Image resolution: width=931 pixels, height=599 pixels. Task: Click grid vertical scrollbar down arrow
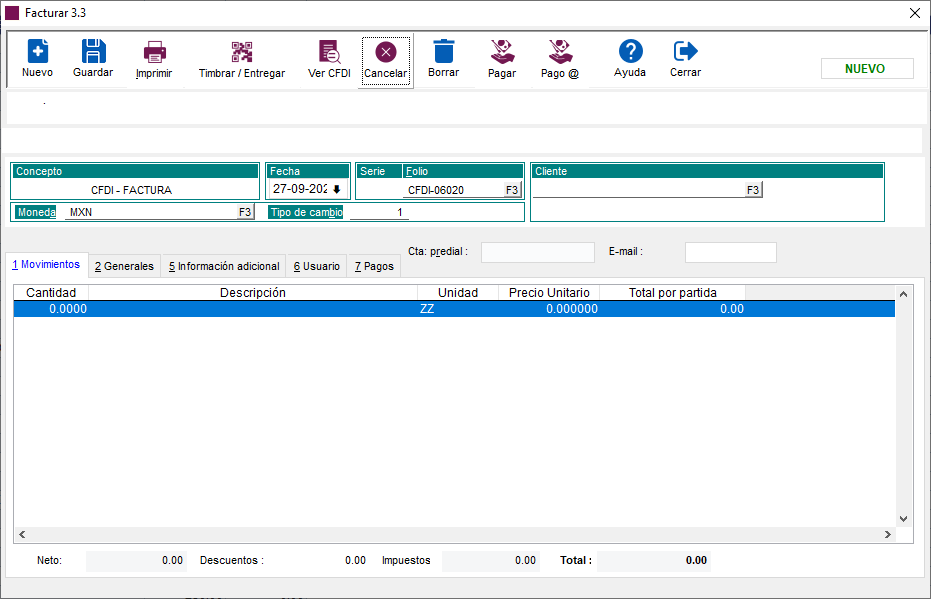[903, 519]
